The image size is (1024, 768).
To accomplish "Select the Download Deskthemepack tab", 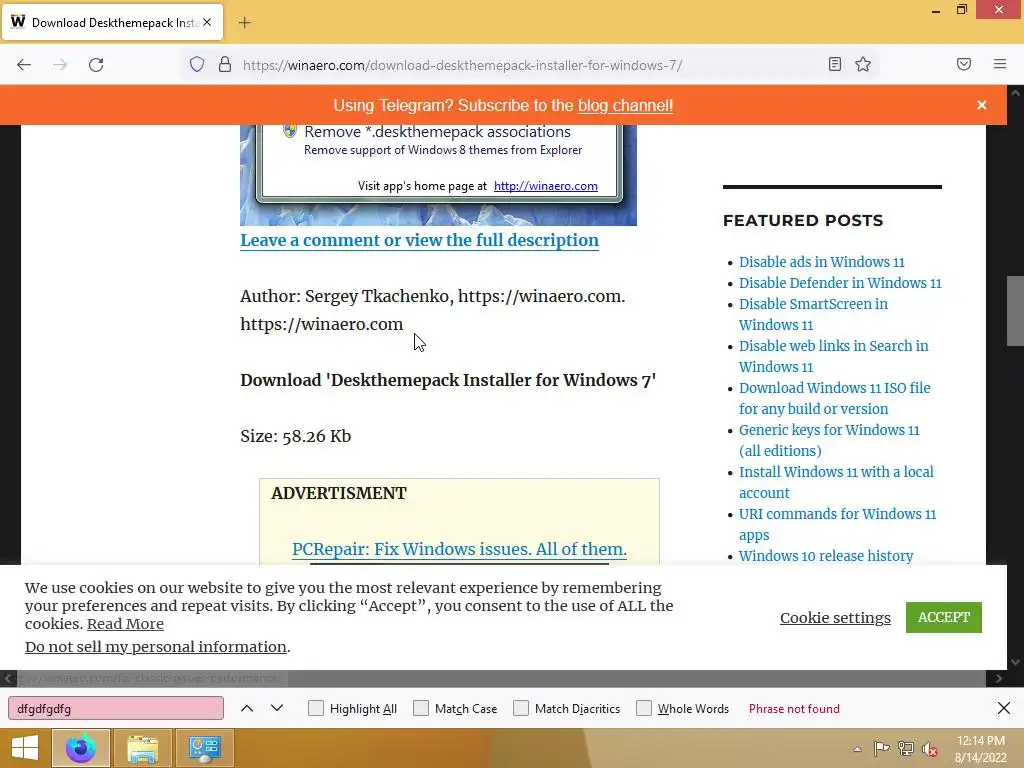I will tap(112, 23).
